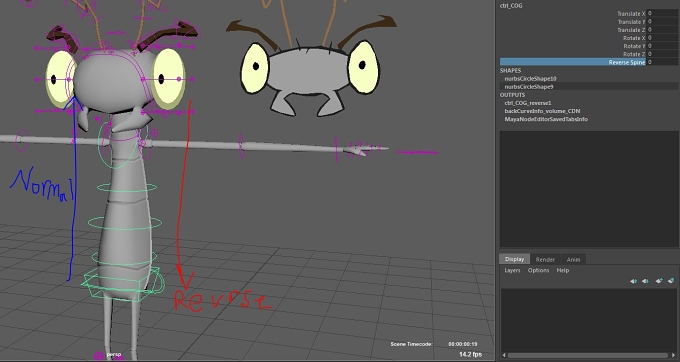The height and width of the screenshot is (362, 680).
Task: Select the Reverse Spine attribute label
Action: click(627, 62)
